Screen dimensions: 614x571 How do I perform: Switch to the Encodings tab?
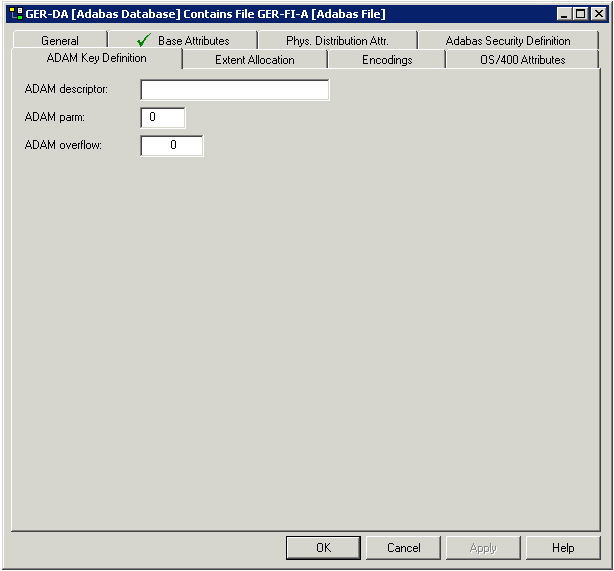[x=387, y=60]
